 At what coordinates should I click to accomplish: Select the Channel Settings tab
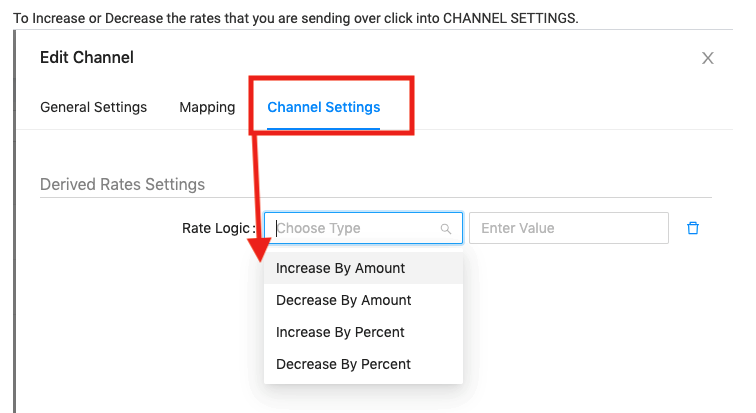324,107
